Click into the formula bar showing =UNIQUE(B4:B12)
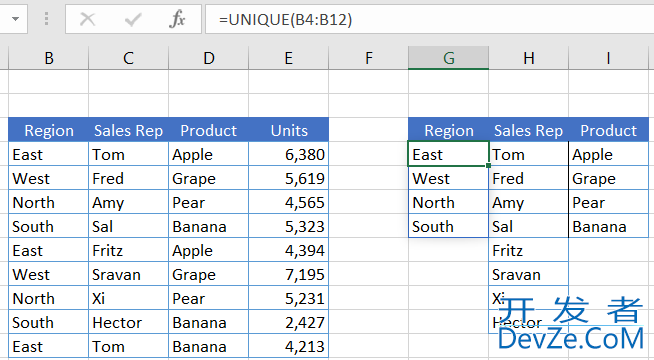 click(x=430, y=19)
